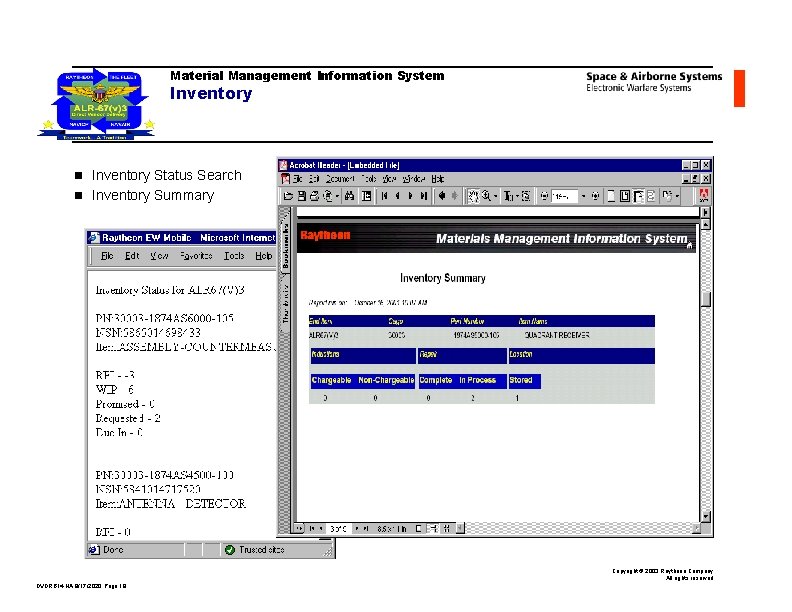792x612 pixels.
Task: Click the Zoom Out minus button in Acrobat toolbar
Action: pos(544,196)
